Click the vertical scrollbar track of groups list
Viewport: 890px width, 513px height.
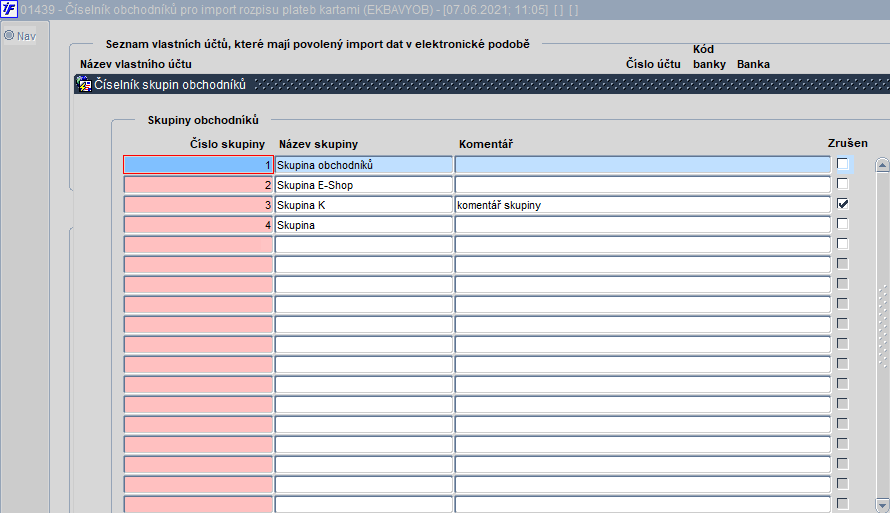click(882, 335)
